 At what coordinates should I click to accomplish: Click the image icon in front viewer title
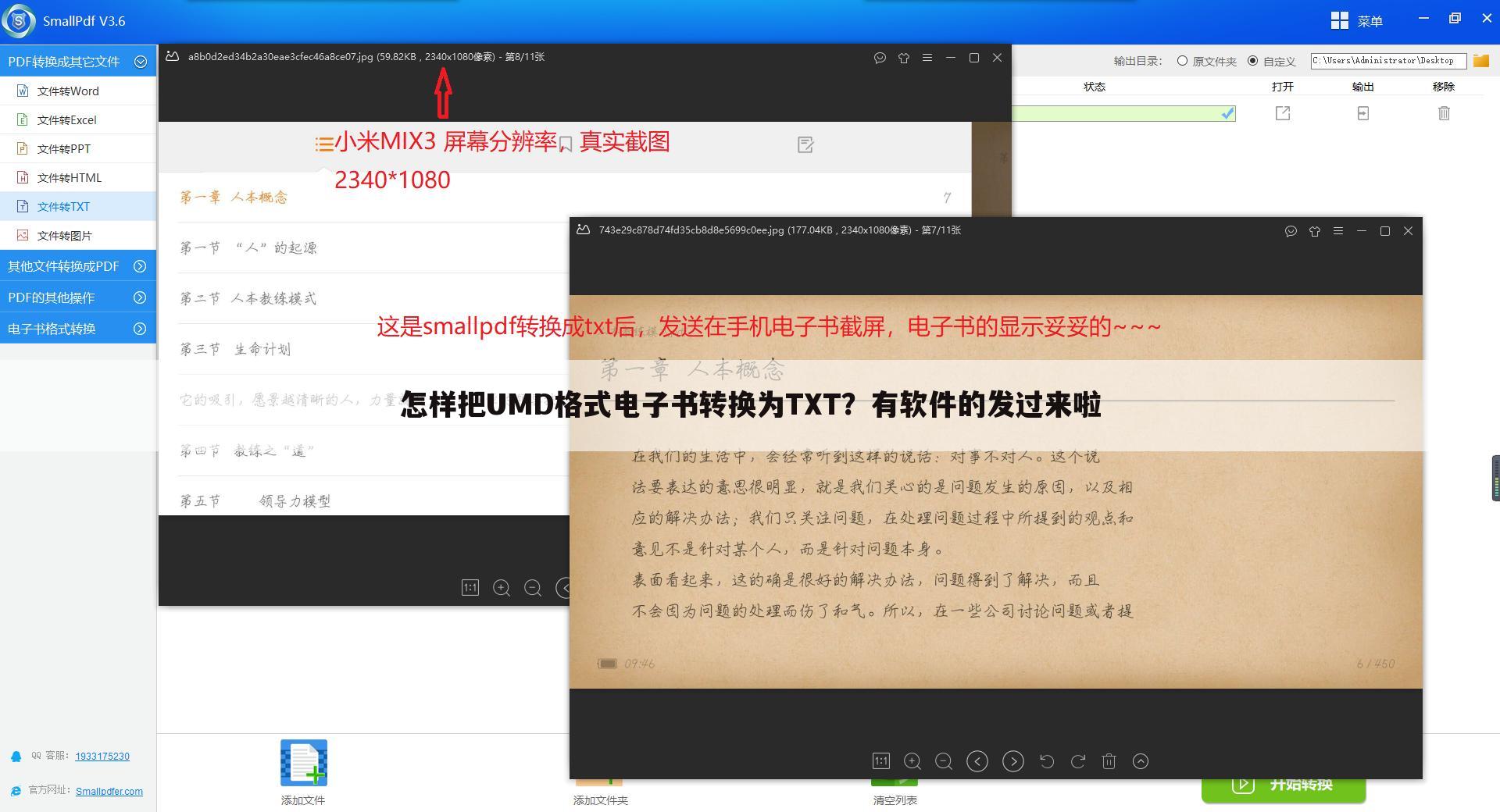coord(583,230)
